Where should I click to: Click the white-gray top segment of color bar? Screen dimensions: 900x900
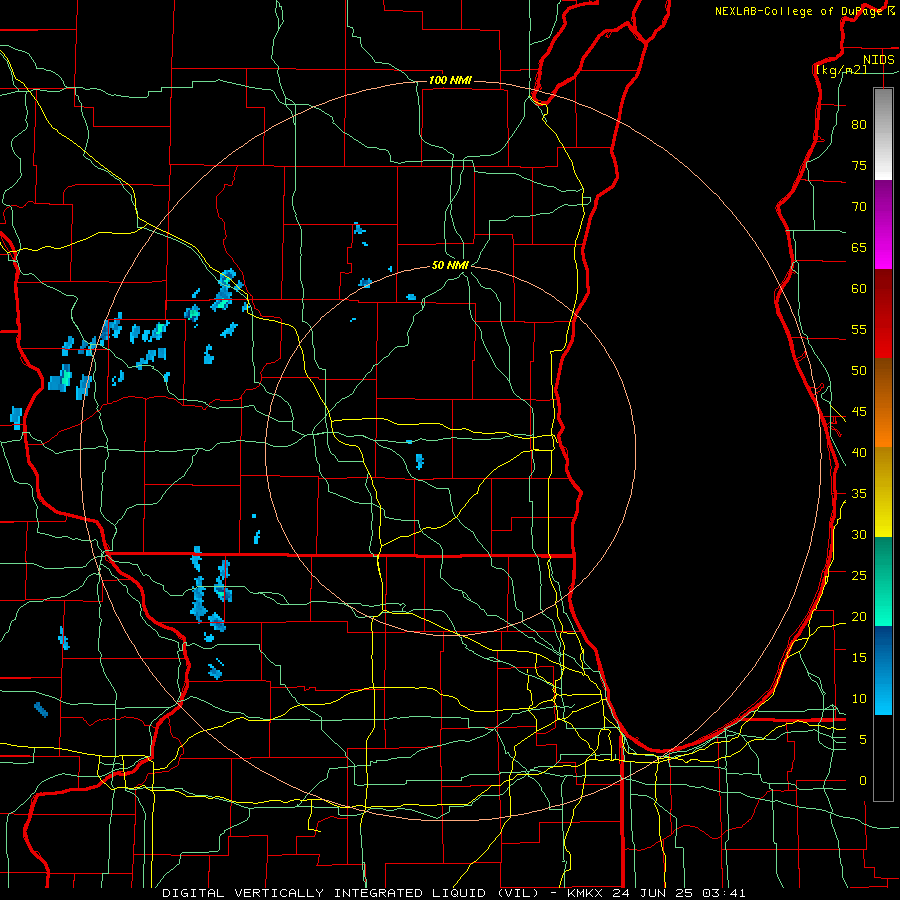pyautogui.click(x=883, y=134)
